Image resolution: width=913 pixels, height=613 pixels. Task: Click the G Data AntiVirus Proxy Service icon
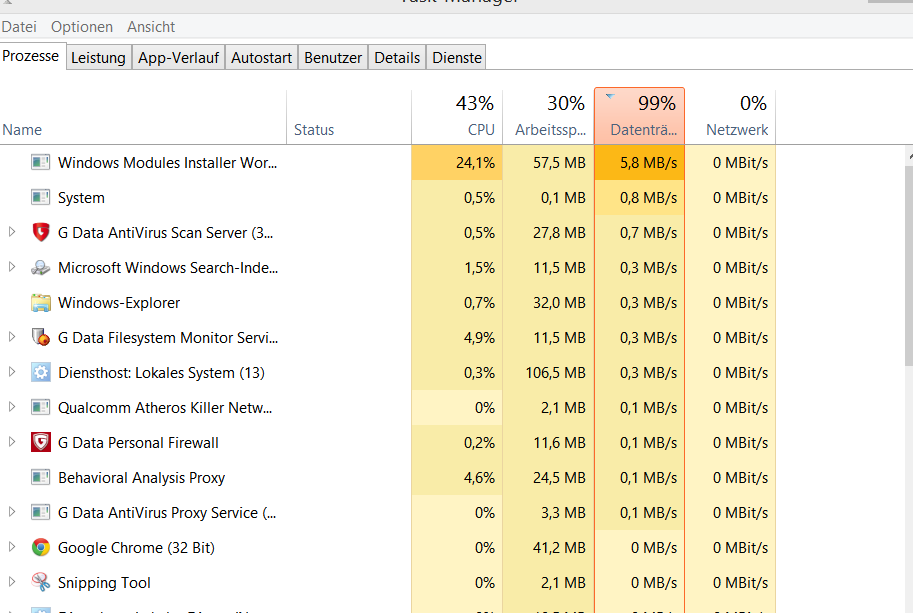tap(40, 512)
